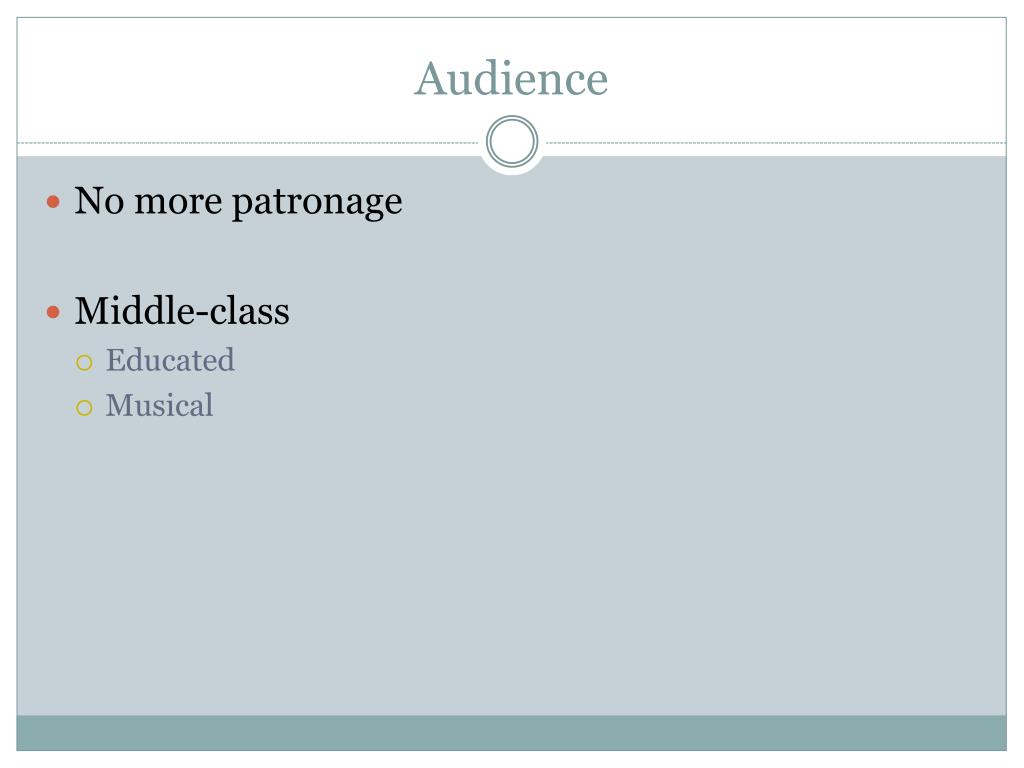Select the "Middle-class" bullet text
The width and height of the screenshot is (1024, 768).
tap(182, 311)
